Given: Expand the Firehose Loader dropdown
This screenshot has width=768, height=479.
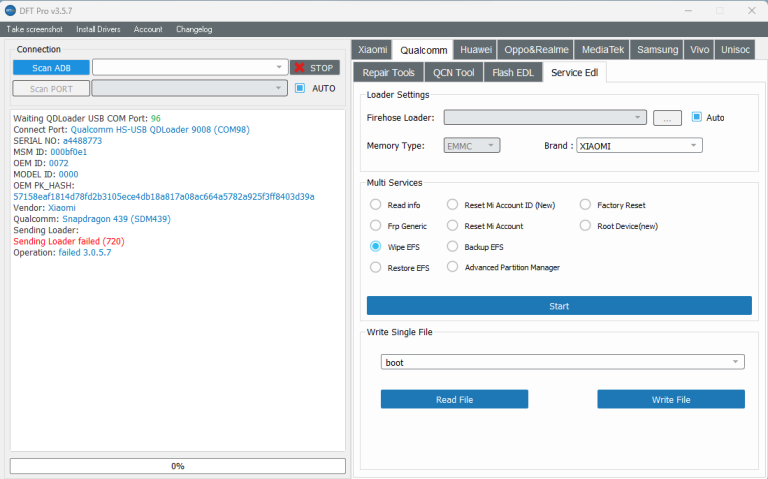Looking at the screenshot, I should tap(545, 118).
